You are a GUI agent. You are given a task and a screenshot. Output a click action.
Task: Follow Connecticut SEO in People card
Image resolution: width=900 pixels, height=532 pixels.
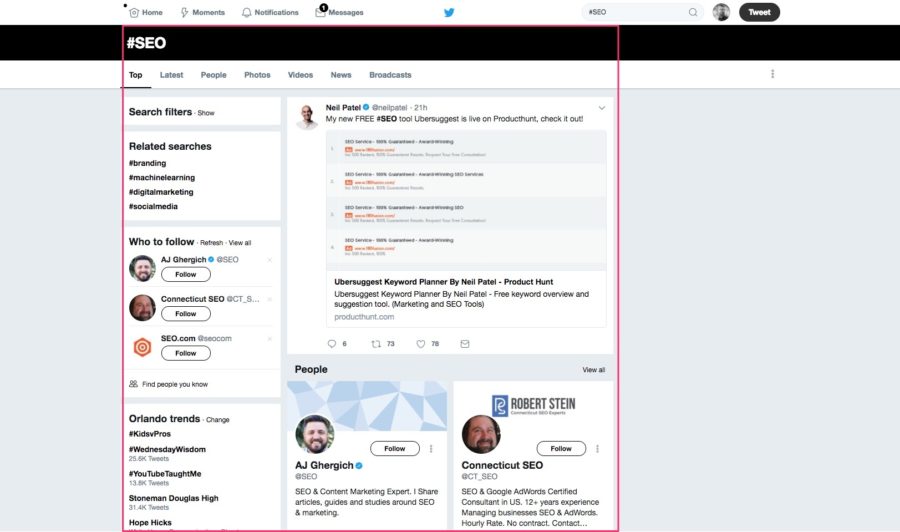561,448
